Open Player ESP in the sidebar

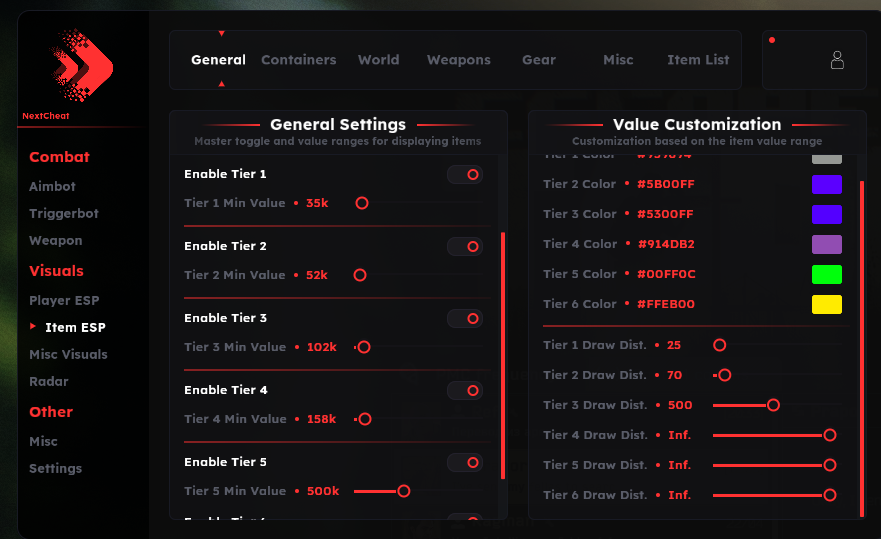[64, 301]
